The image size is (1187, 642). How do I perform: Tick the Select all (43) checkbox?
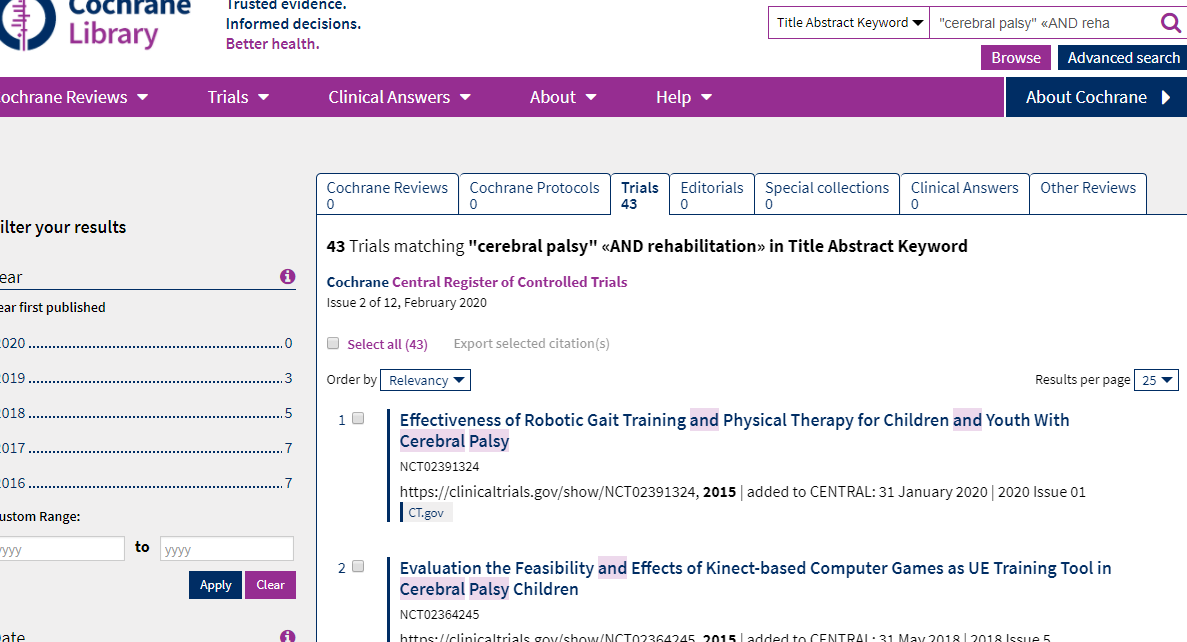[334, 344]
